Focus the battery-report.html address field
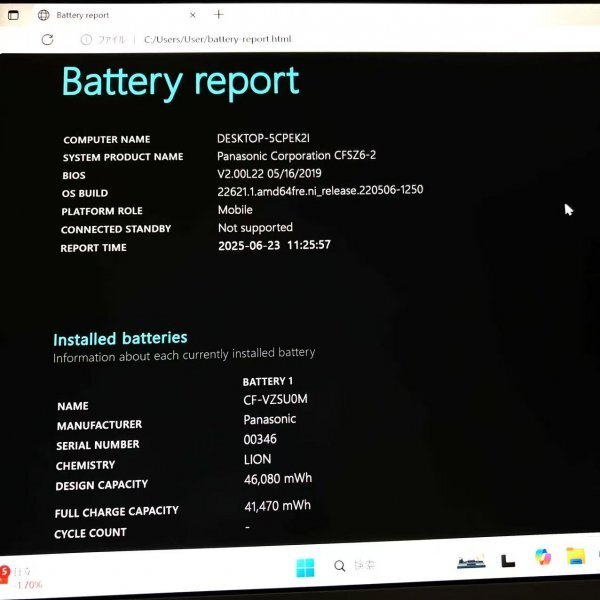 pos(217,39)
